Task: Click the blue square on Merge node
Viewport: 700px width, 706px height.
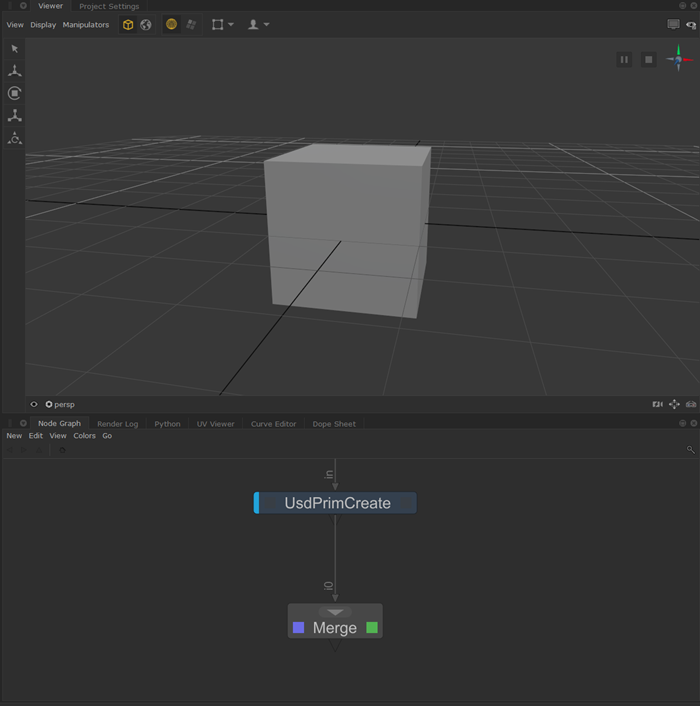Action: point(298,628)
